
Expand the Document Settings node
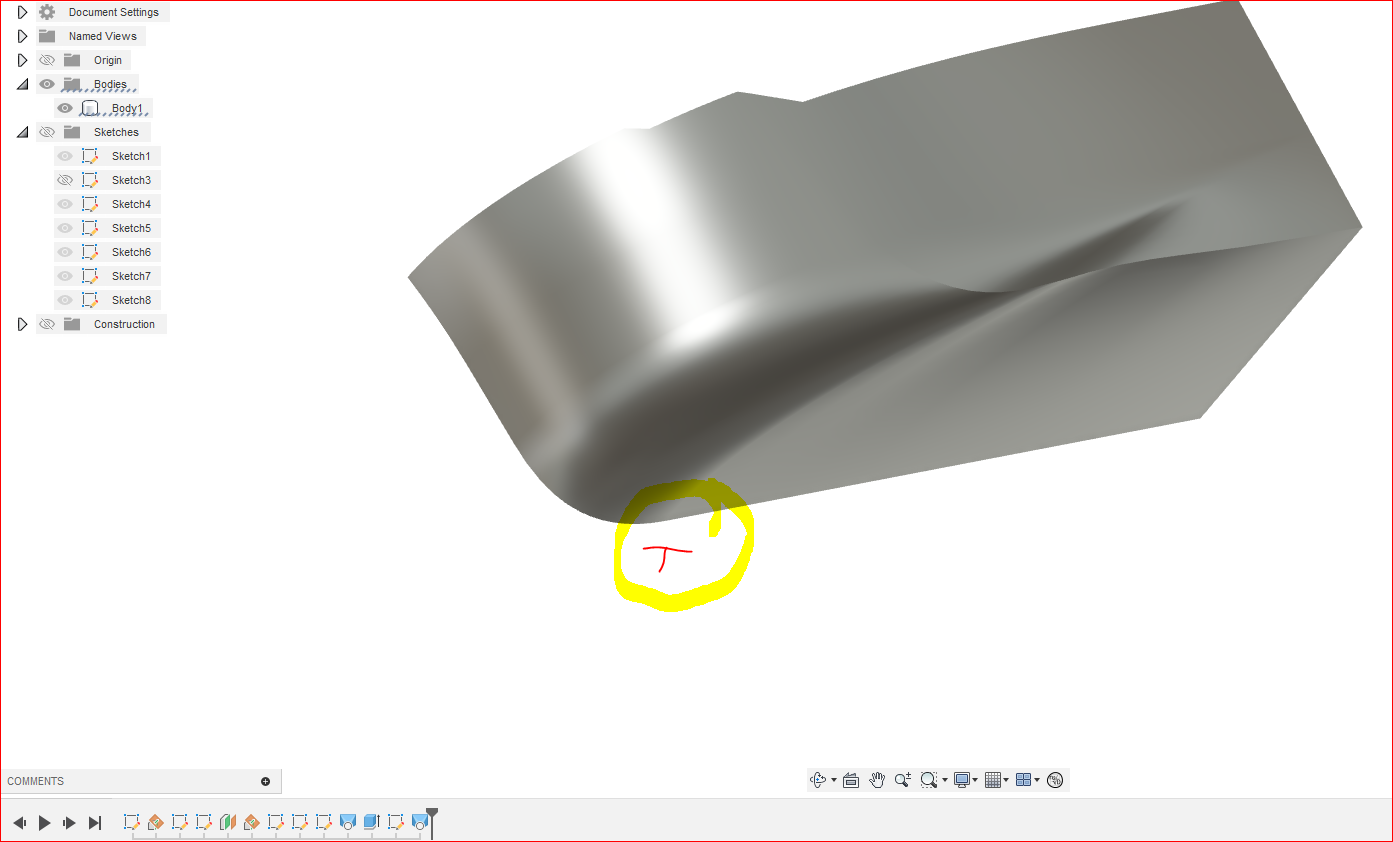tap(22, 11)
